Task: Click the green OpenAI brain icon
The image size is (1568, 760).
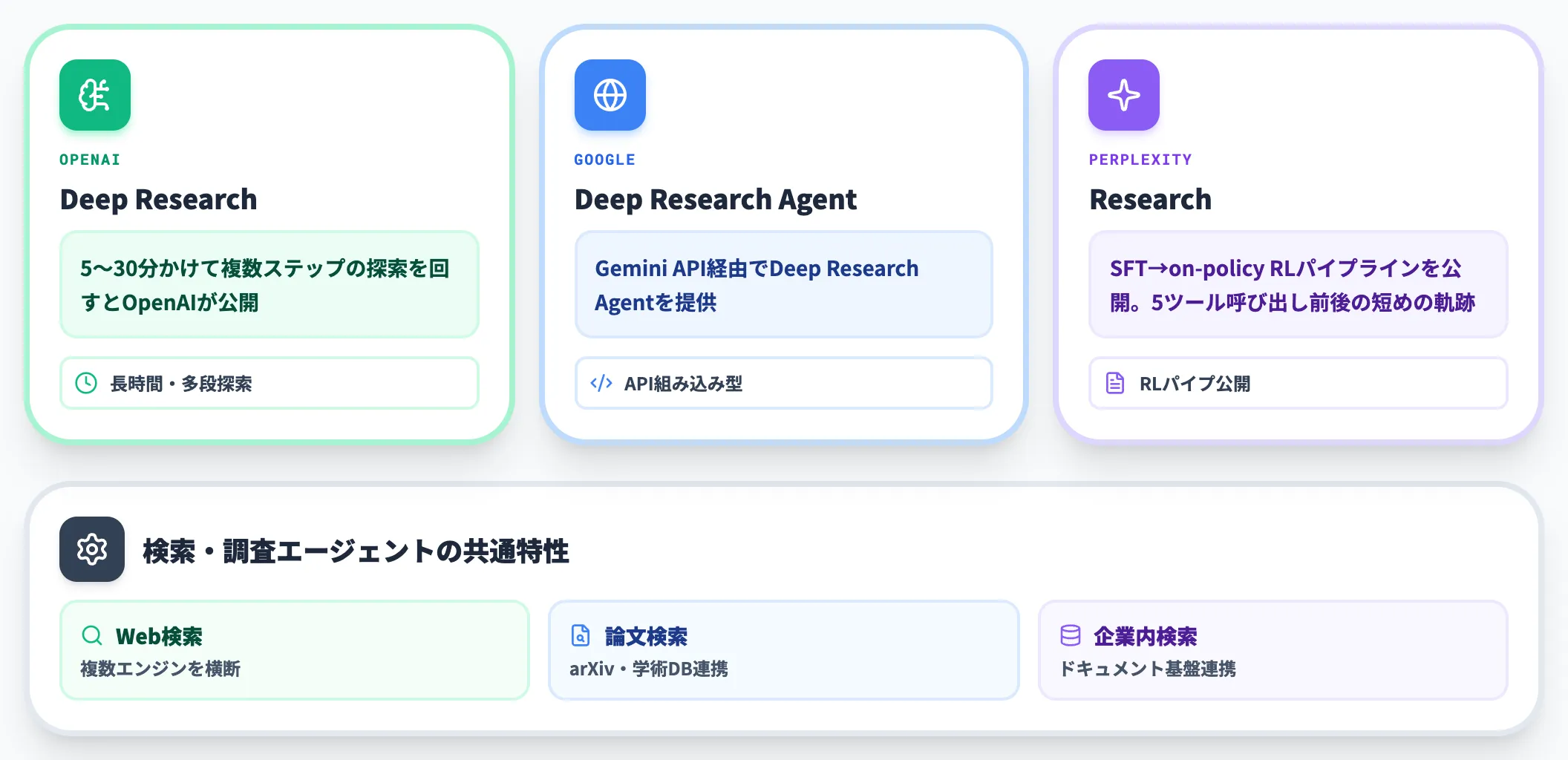Action: click(95, 95)
